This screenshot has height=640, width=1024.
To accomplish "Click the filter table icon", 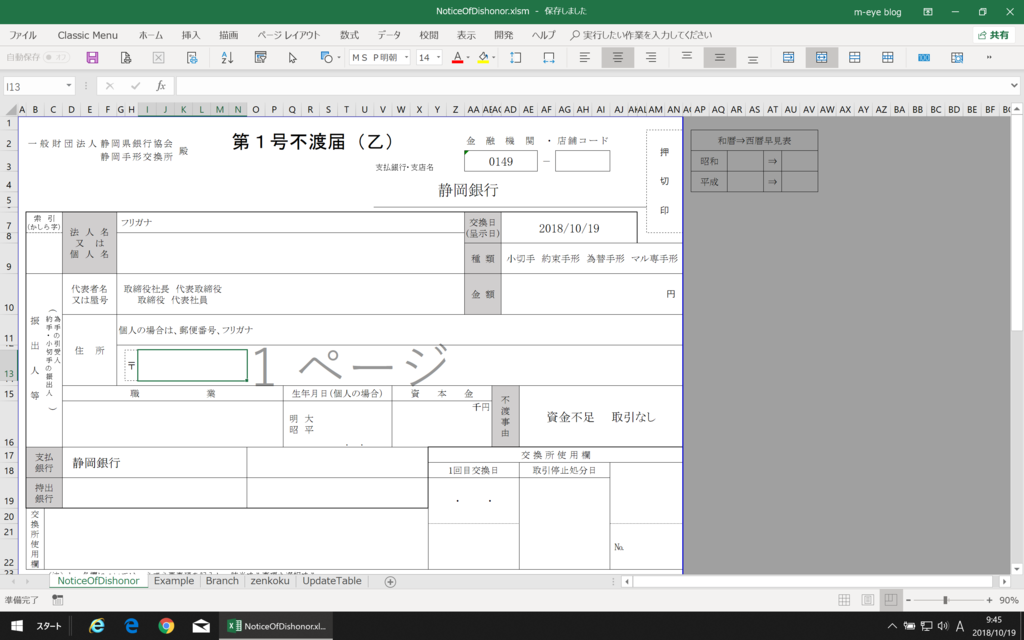I will (x=260, y=57).
